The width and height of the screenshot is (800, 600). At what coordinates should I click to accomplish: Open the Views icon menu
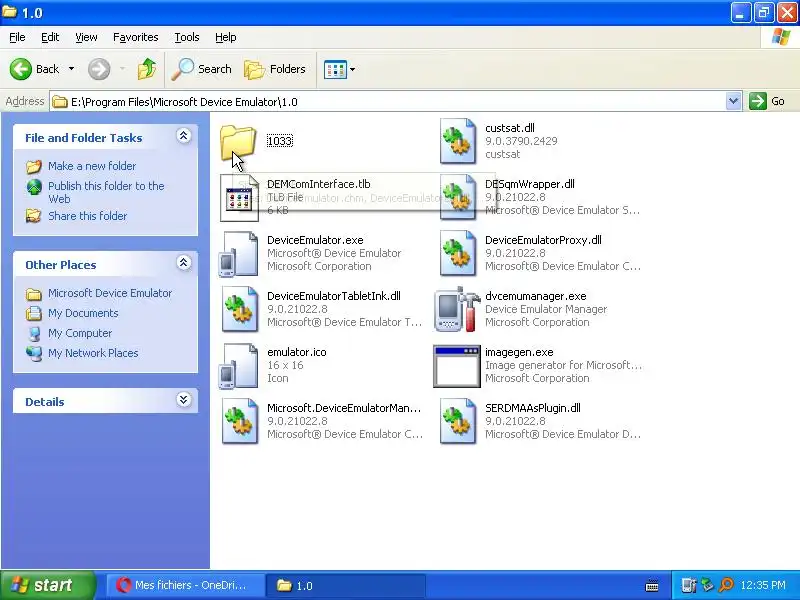point(340,69)
